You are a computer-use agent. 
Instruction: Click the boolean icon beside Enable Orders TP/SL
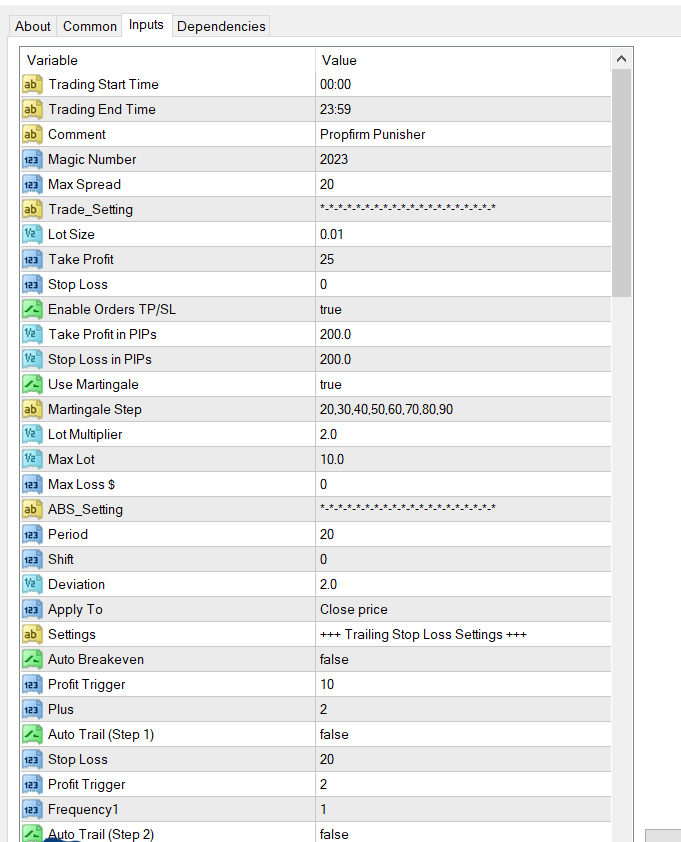32,309
